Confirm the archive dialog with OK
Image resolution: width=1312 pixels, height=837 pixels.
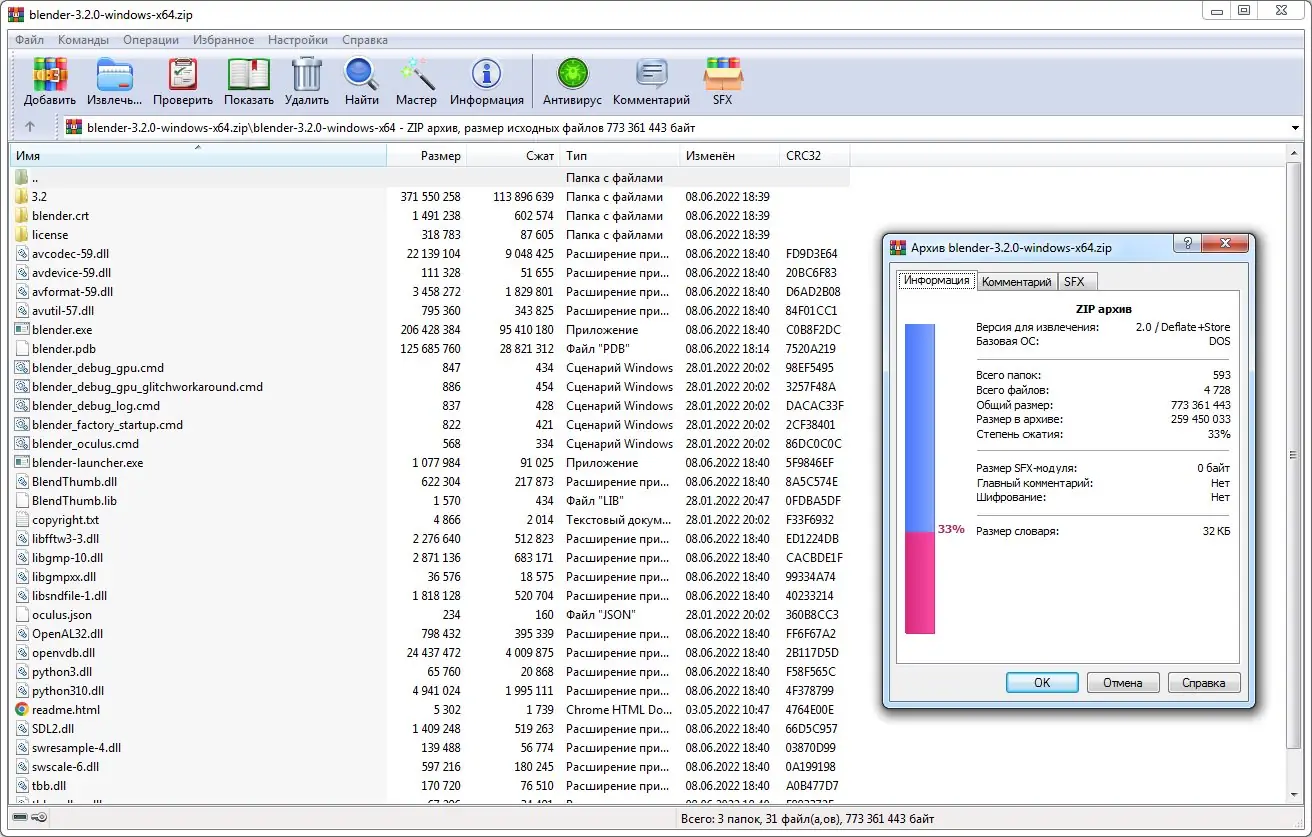pyautogui.click(x=1042, y=683)
